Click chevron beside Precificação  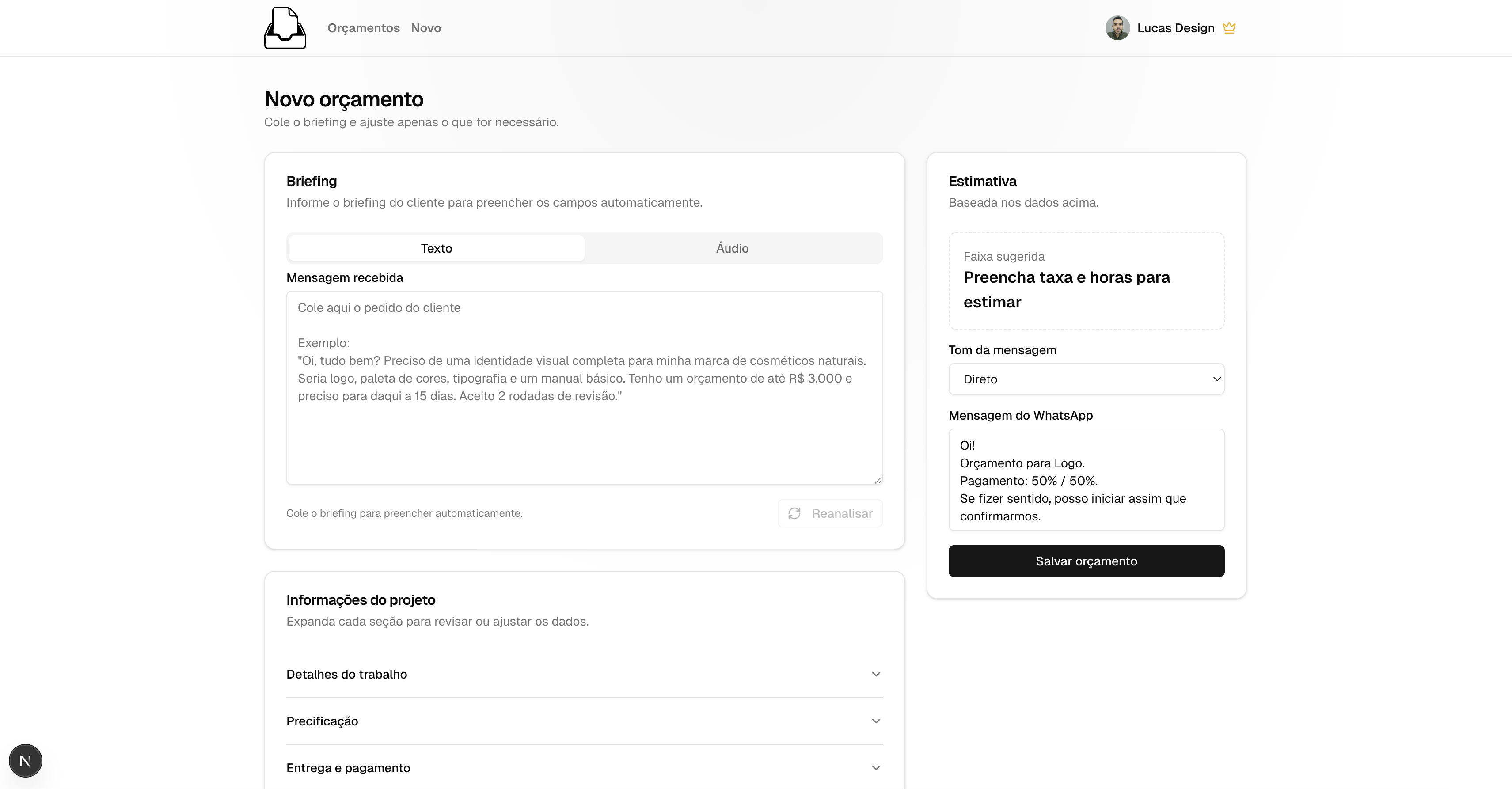tap(876, 721)
